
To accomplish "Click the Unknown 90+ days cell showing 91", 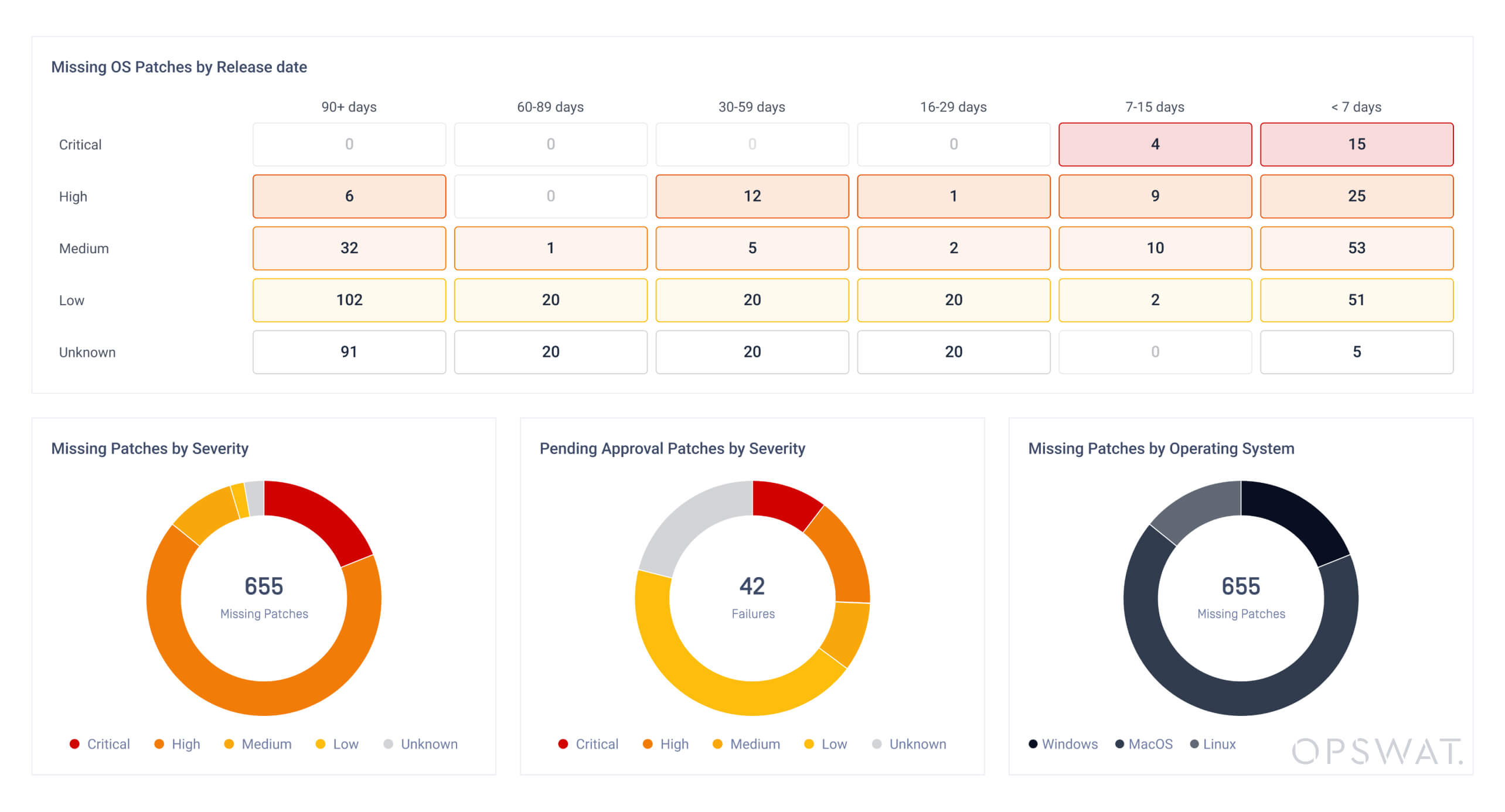I will [349, 352].
